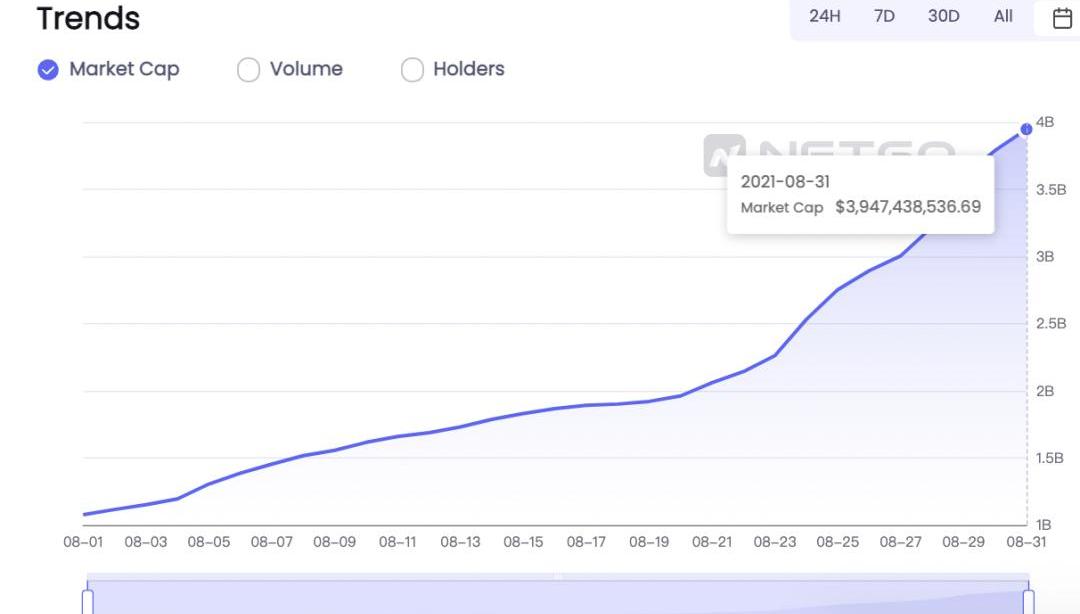Image resolution: width=1080 pixels, height=614 pixels.
Task: Click the 08-23 x-axis date label
Action: [x=775, y=542]
